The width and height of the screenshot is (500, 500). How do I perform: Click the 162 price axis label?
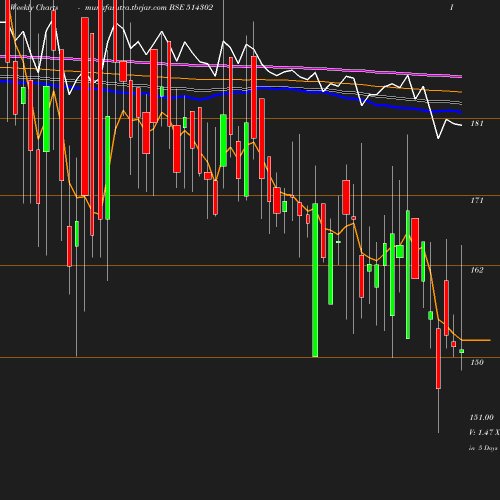click(x=477, y=270)
